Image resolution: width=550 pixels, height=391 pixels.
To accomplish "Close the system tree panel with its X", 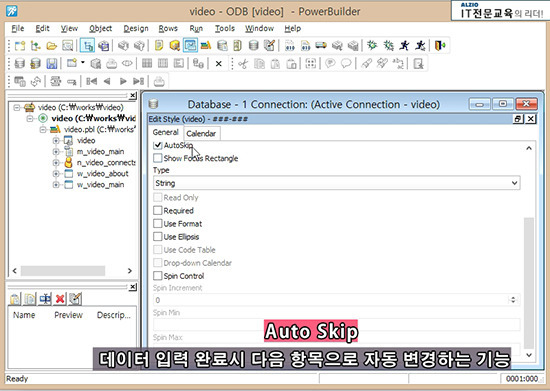I will (x=133, y=96).
